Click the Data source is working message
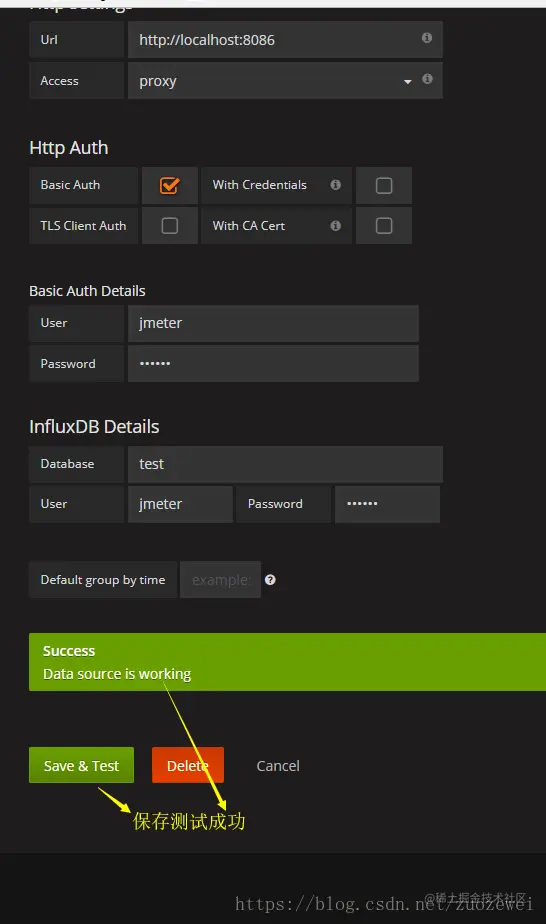This screenshot has width=546, height=924. (117, 674)
